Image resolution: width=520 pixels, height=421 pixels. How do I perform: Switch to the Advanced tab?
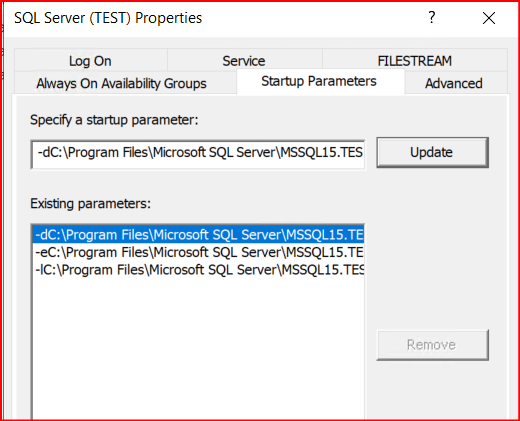click(454, 83)
